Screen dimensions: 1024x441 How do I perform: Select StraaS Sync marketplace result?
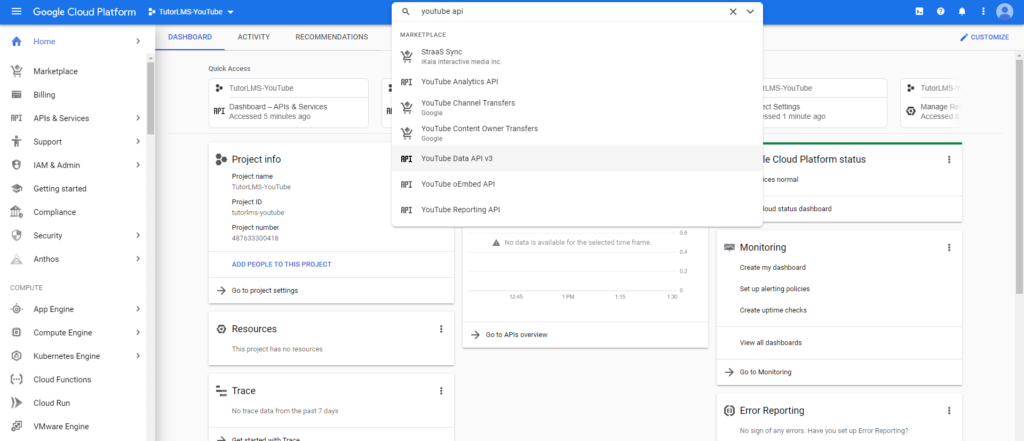(577, 56)
